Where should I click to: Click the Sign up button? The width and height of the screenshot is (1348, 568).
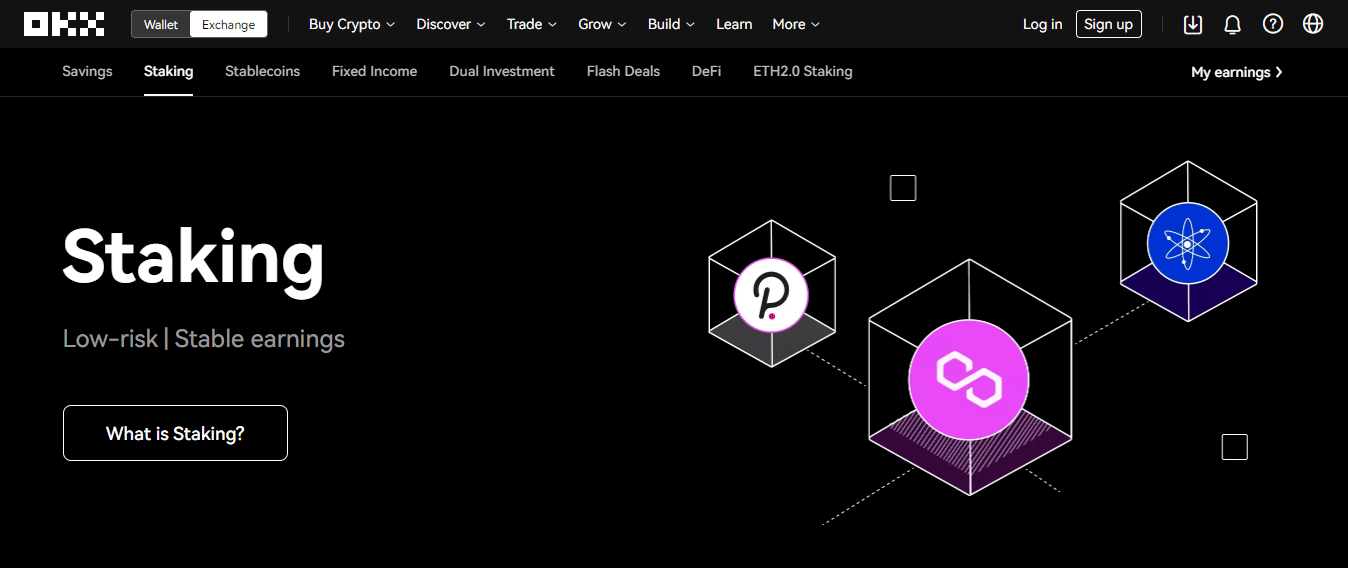tap(1108, 24)
